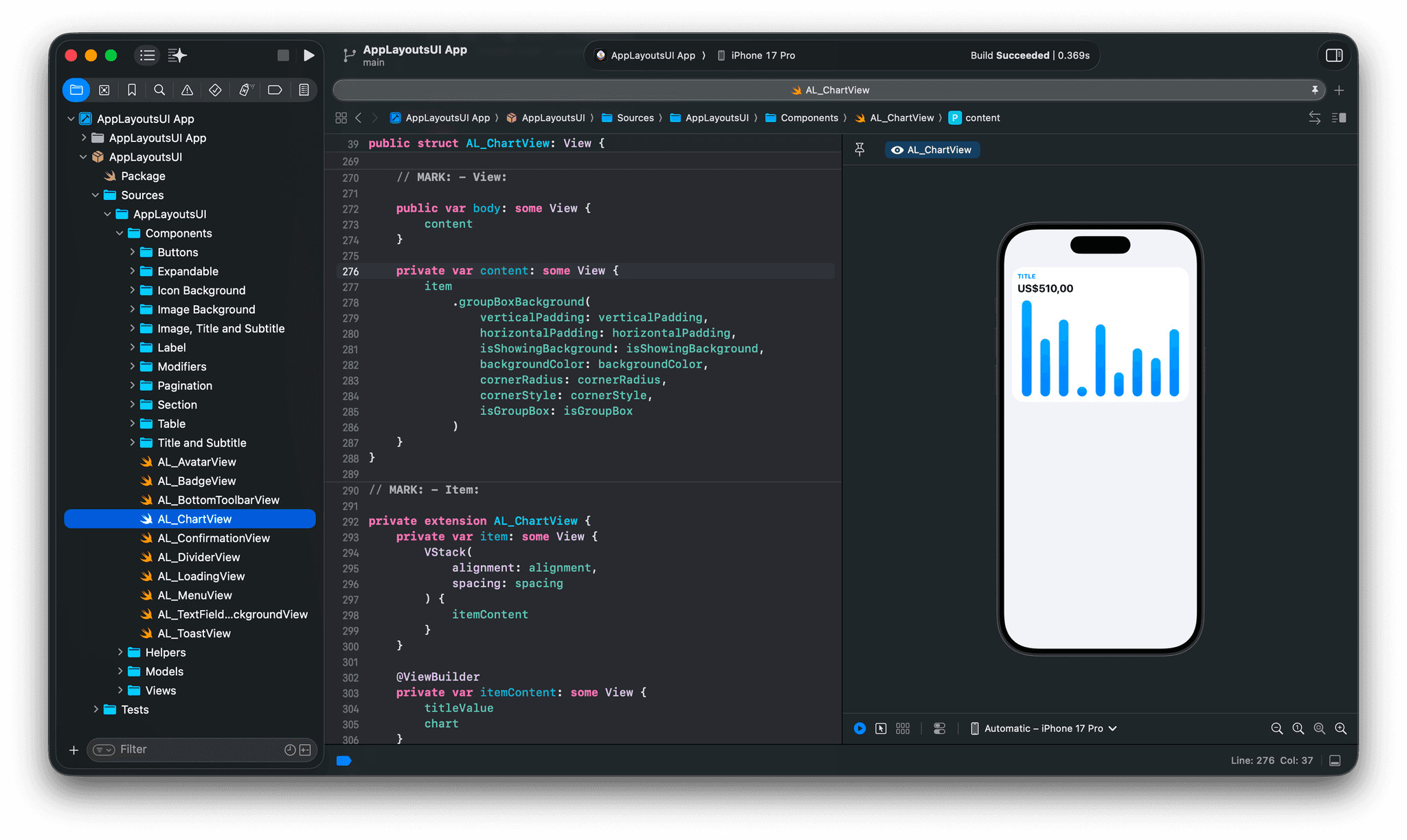Pin the canvas preview
This screenshot has height=840, width=1407.
859,150
